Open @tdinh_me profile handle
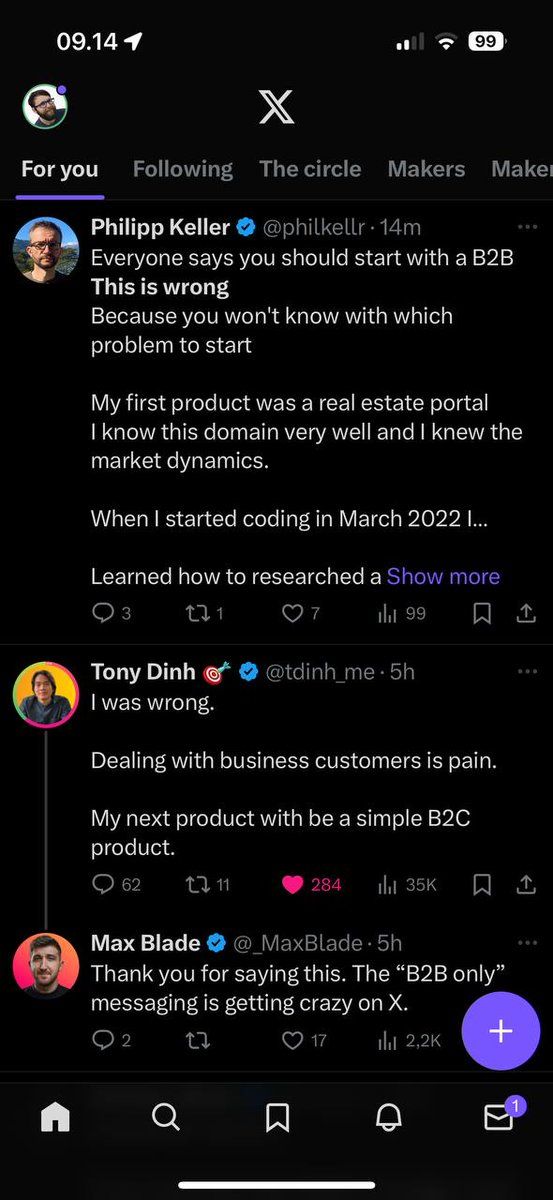Viewport: 553px width, 1200px height. [319, 672]
